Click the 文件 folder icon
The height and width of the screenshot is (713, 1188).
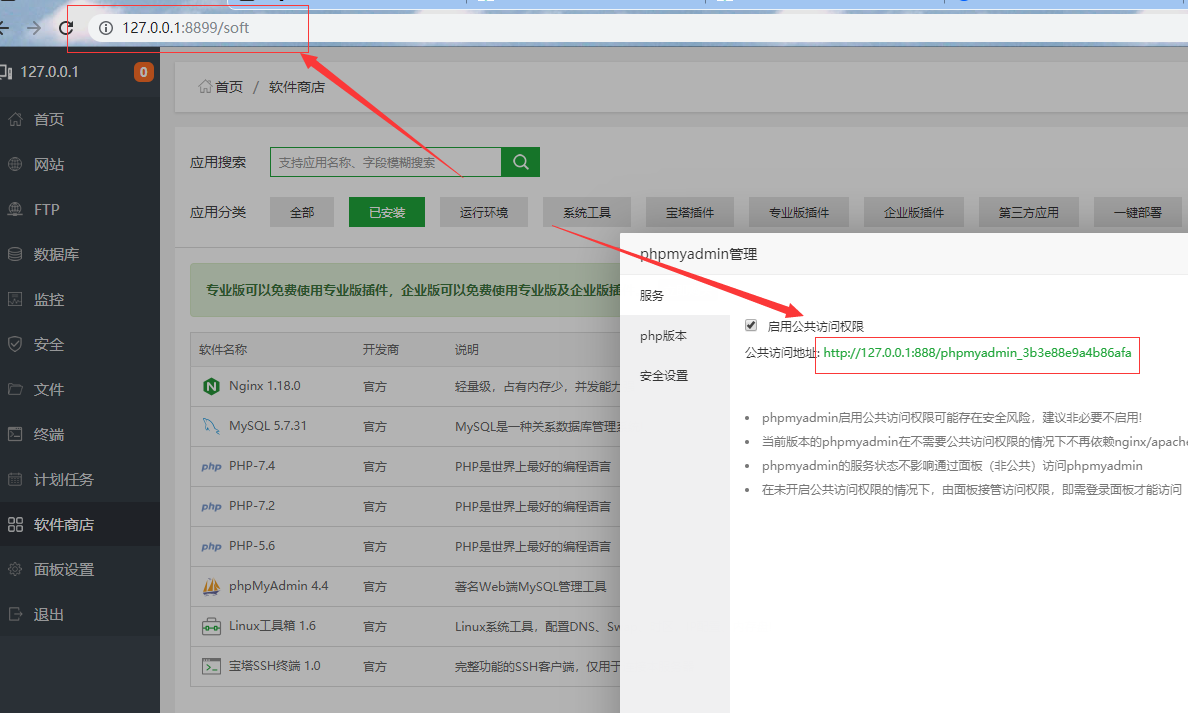click(x=15, y=389)
